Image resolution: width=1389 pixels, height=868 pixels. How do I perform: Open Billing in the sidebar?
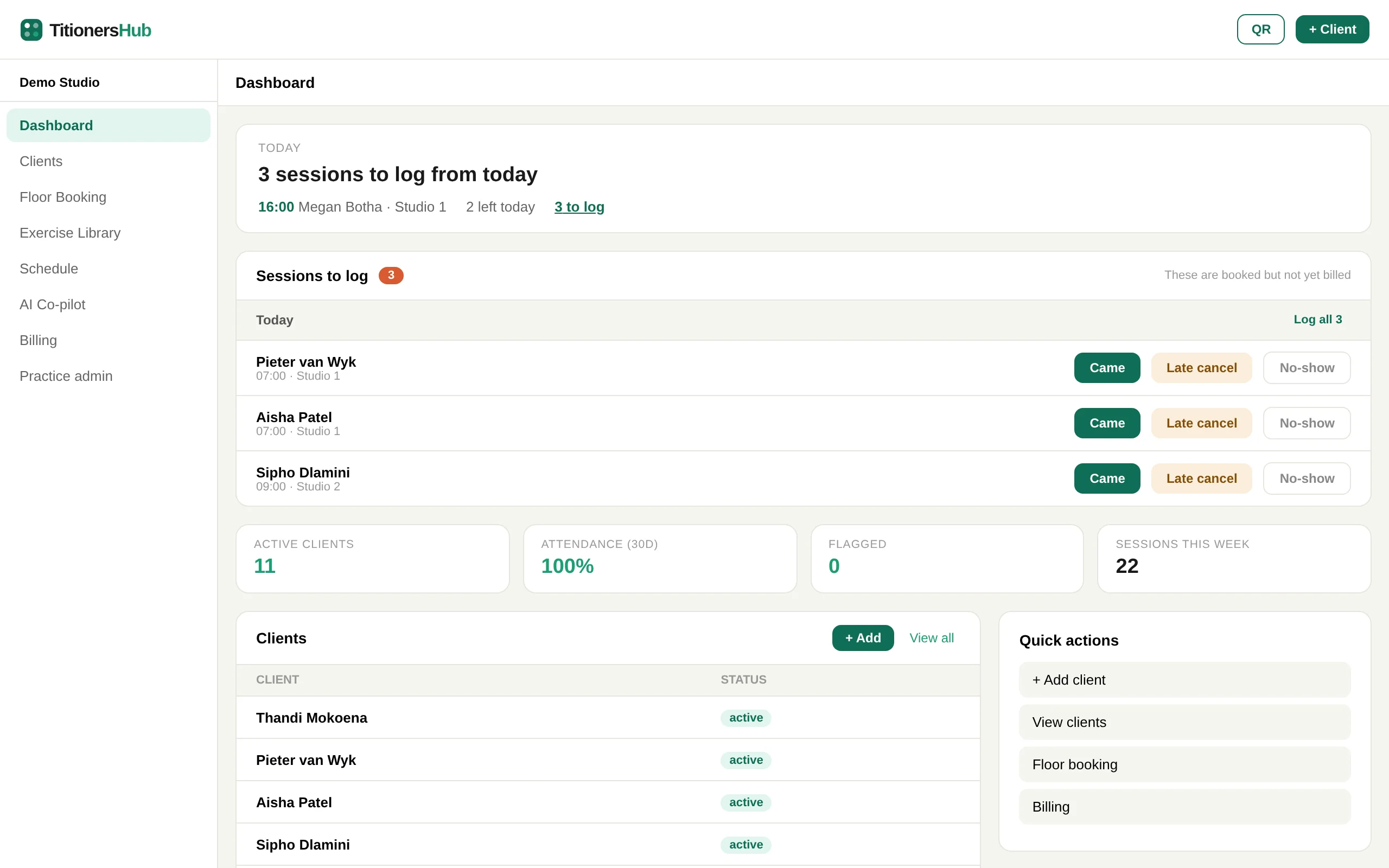coord(109,341)
